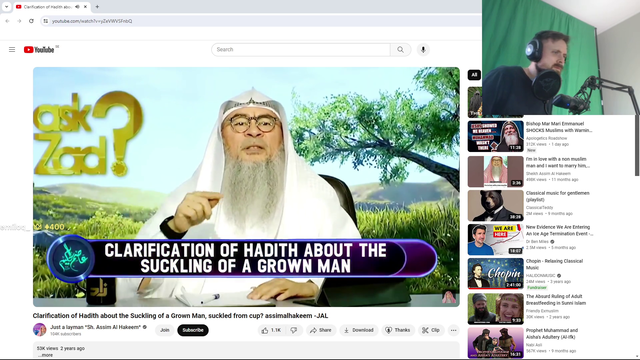Open Chrome site information icon
Screen dimensions: 640x360
[46, 21]
